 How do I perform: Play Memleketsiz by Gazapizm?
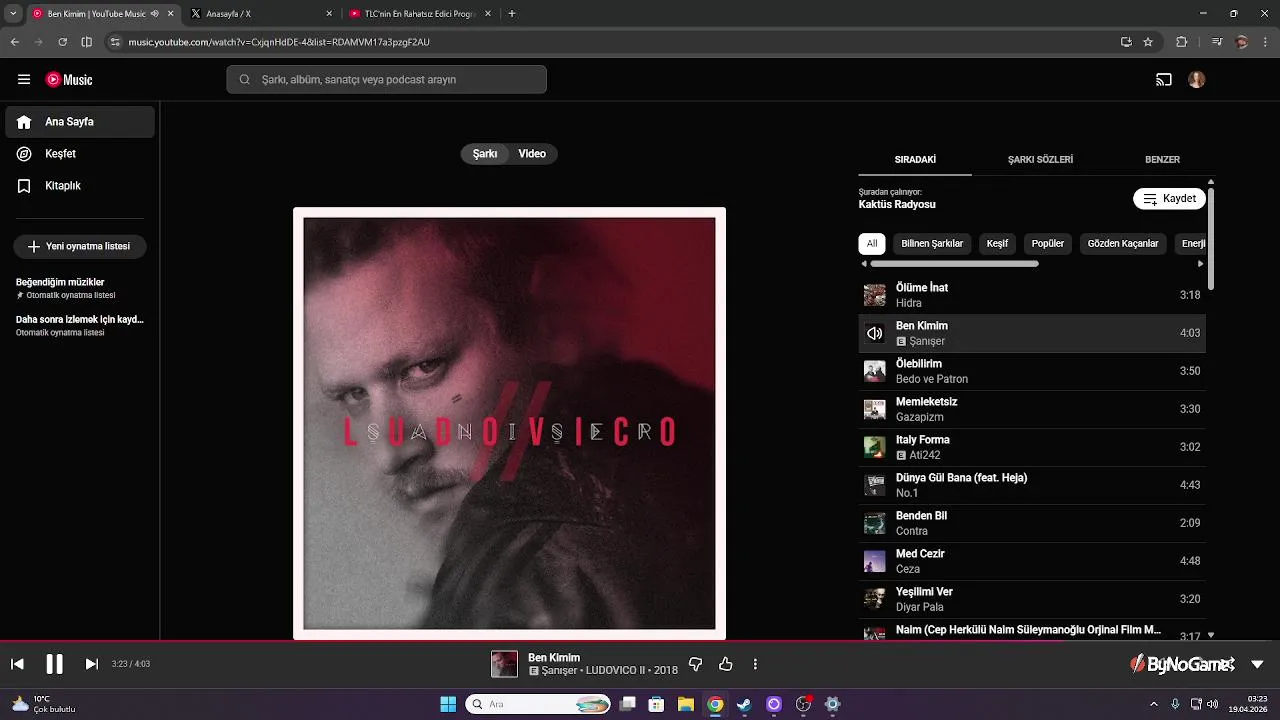(x=1032, y=409)
